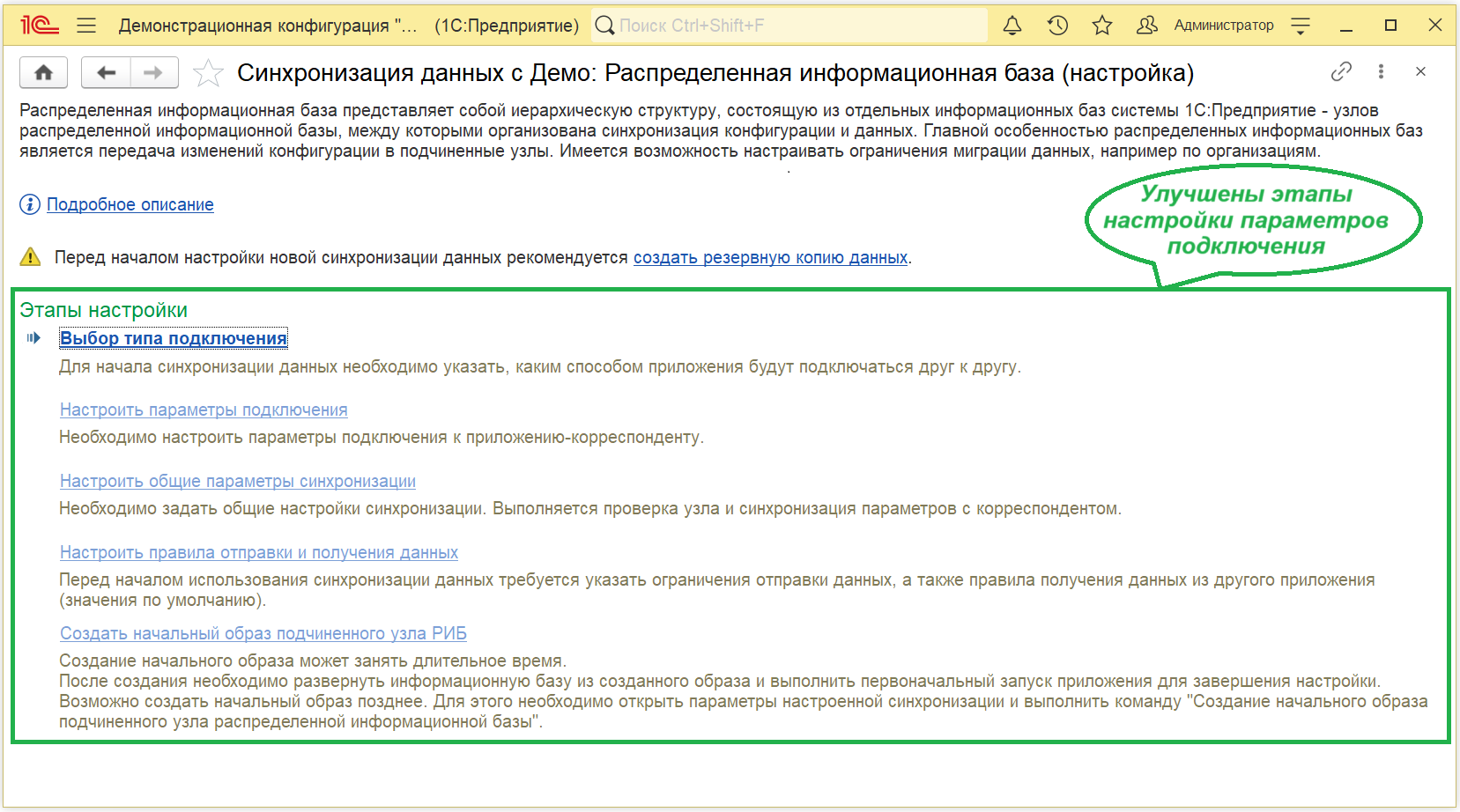Close the synchronization setup form tab
This screenshot has width=1460, height=812.
[1420, 71]
